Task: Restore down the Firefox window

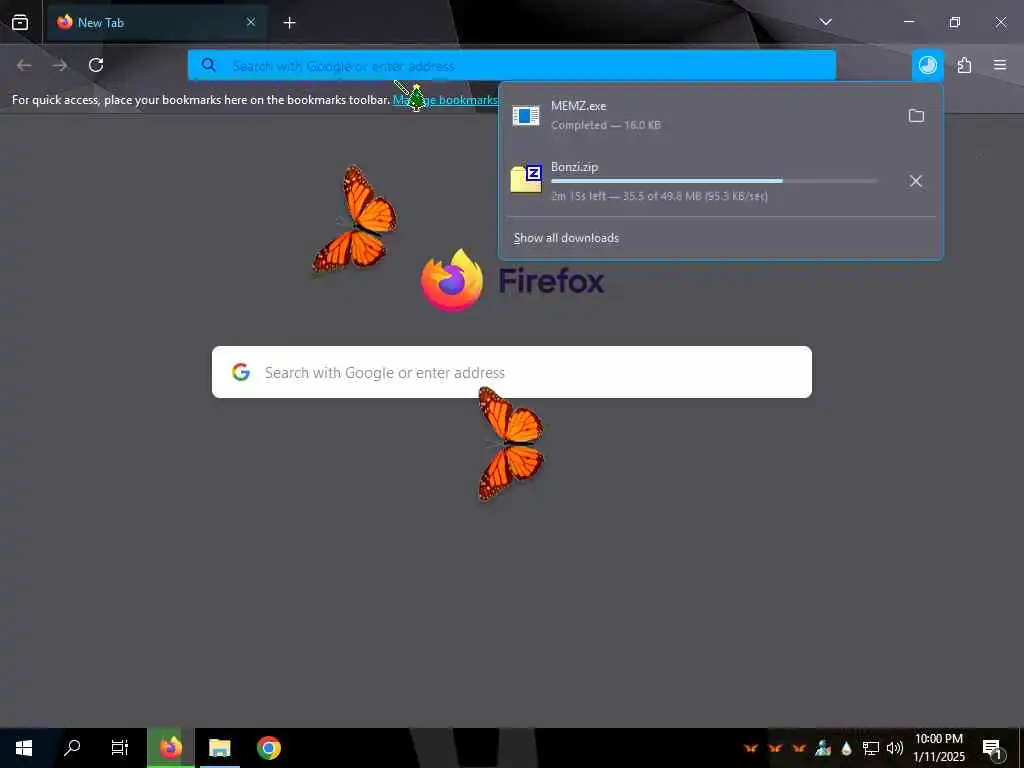Action: [x=955, y=22]
